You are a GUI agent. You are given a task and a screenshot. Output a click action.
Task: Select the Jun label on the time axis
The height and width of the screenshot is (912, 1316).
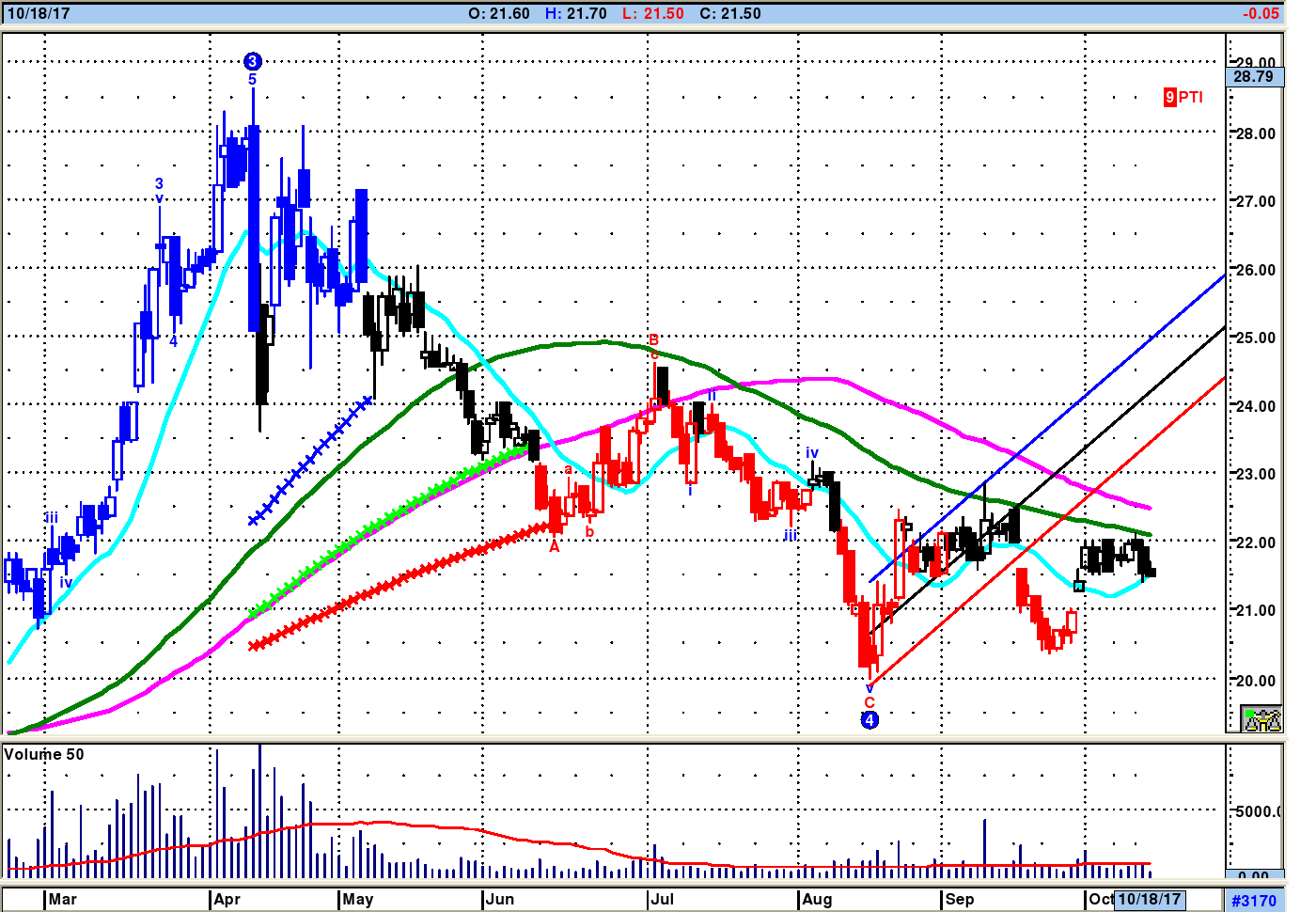pos(500,899)
